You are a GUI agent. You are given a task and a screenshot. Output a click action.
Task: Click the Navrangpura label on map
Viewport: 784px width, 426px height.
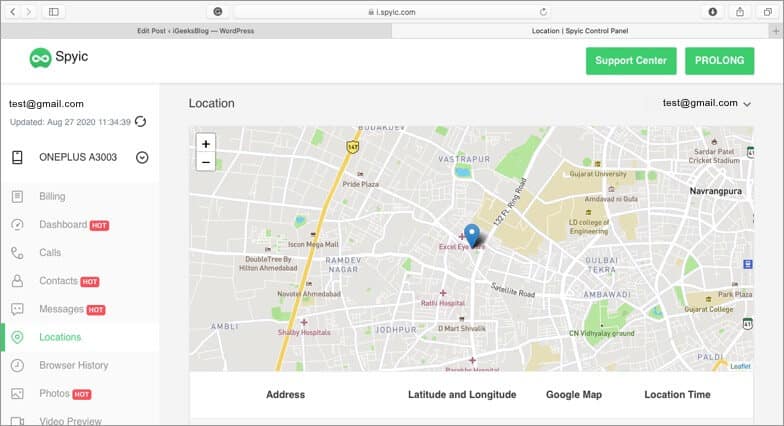[x=716, y=191]
